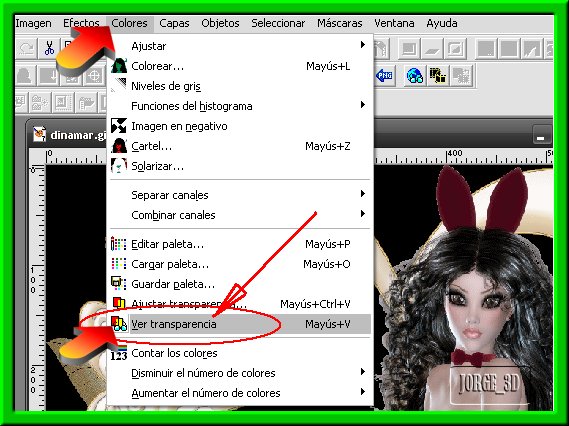Expand Separar canales submenu

240,195
